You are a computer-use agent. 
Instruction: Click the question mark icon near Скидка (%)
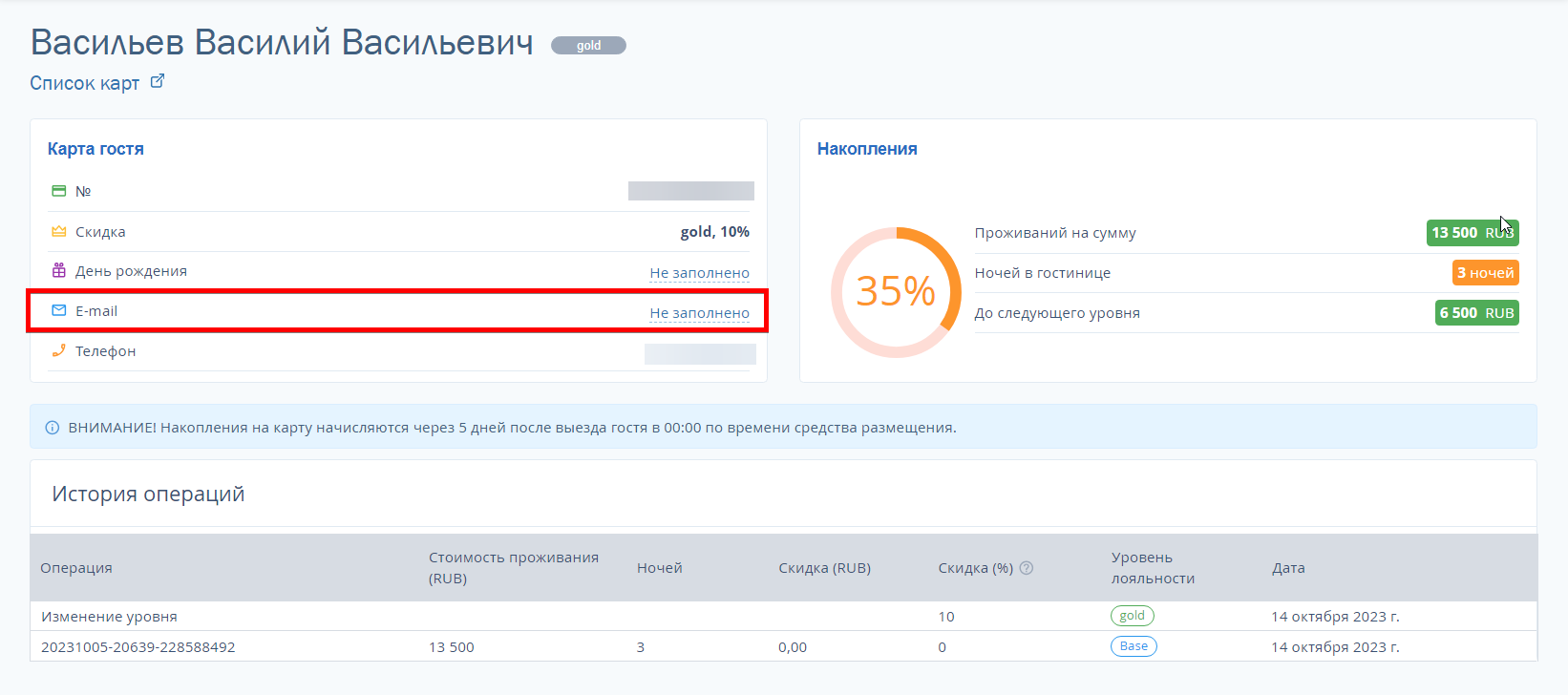point(1027,568)
